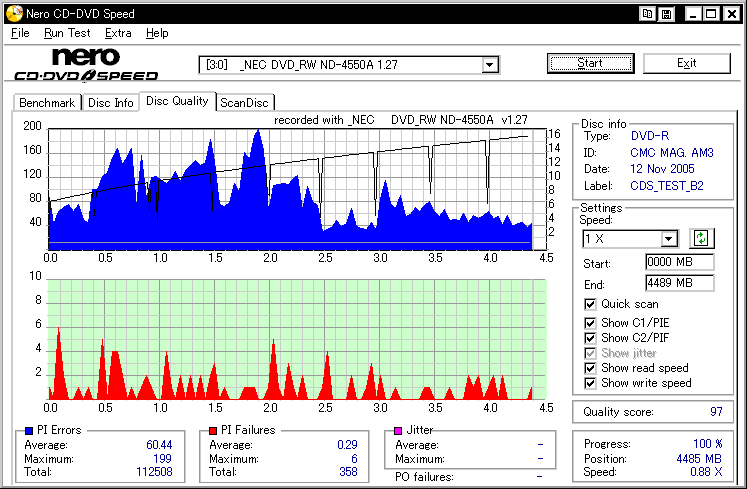Click the End position 4489 MB field

[x=679, y=283]
